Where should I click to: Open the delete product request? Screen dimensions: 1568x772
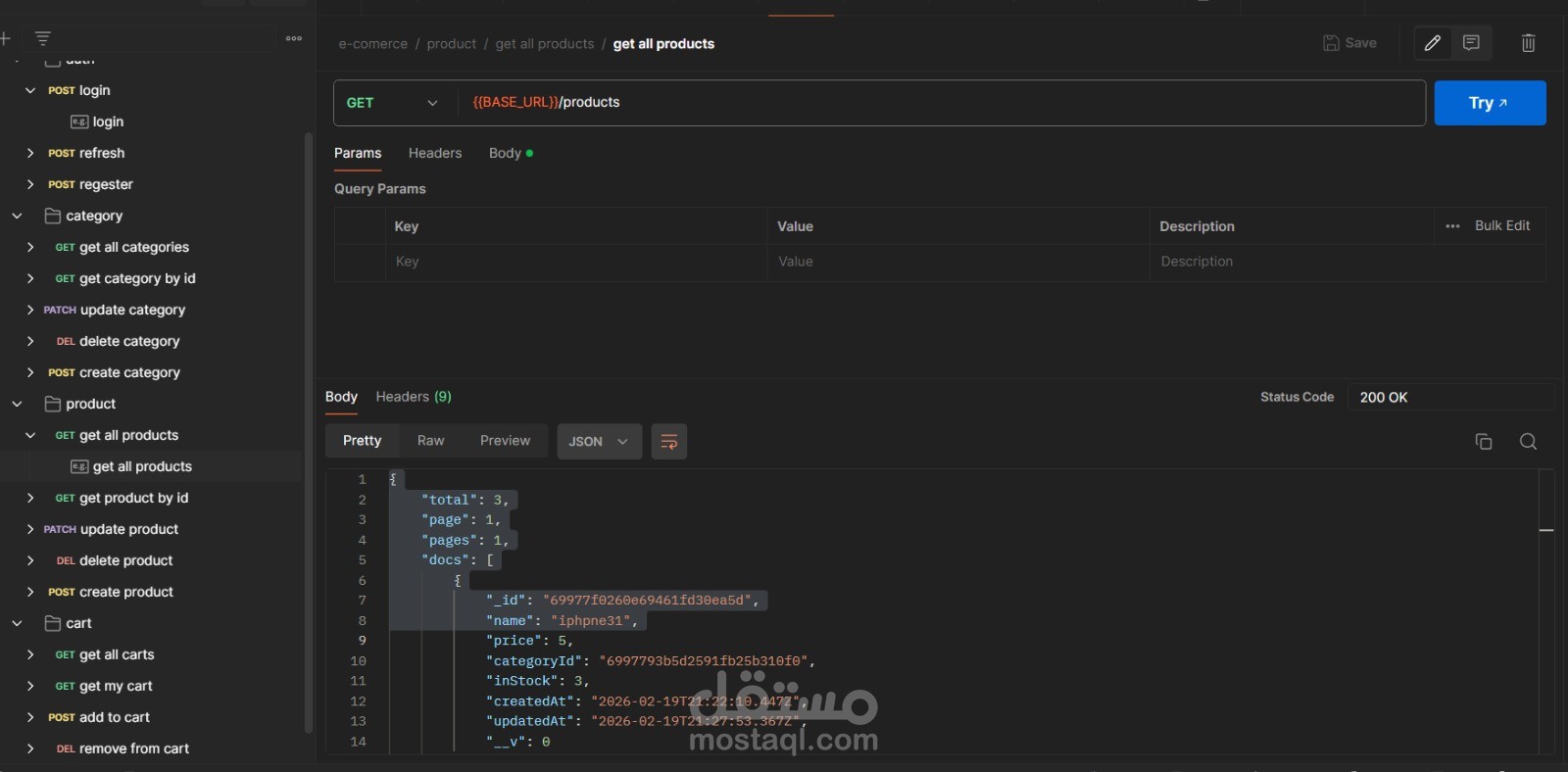125,560
